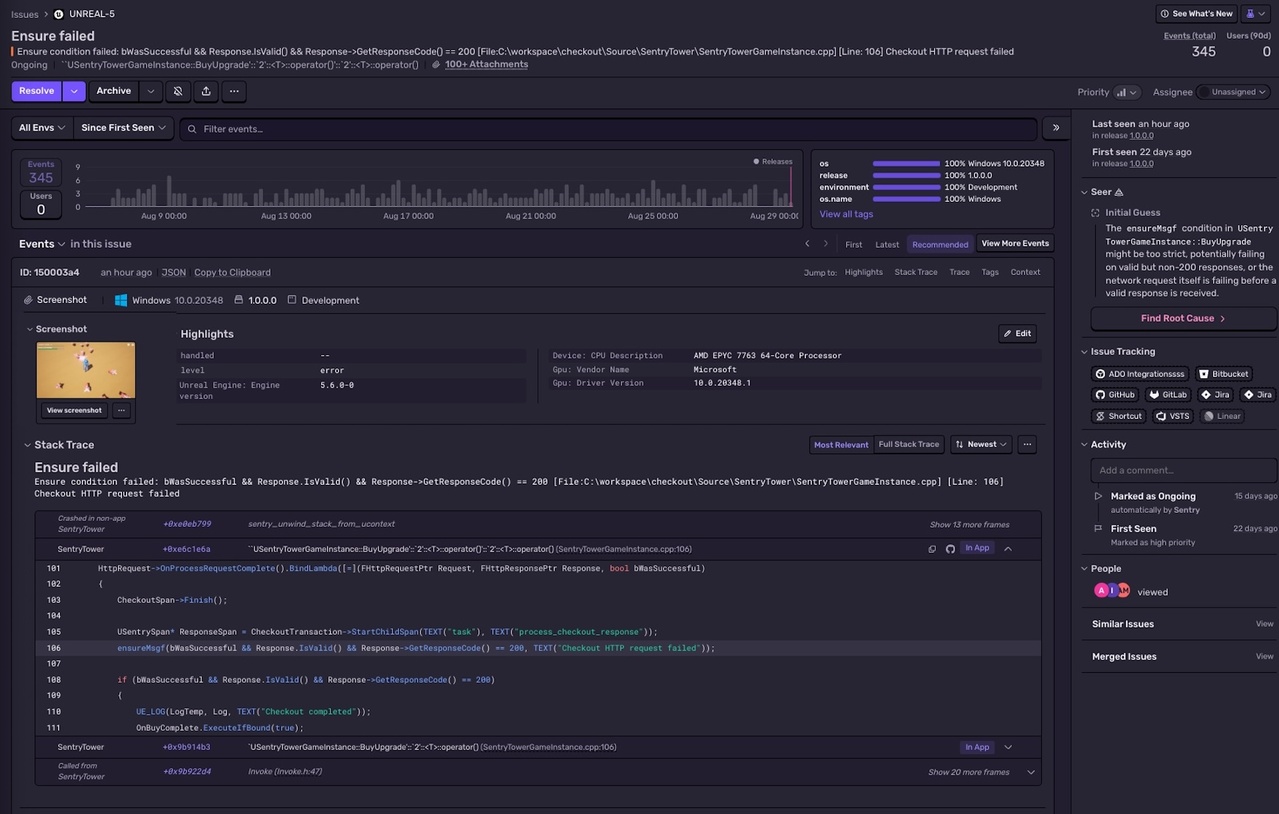Toggle the Events count chart series
The height and width of the screenshot is (814, 1279).
(41, 173)
